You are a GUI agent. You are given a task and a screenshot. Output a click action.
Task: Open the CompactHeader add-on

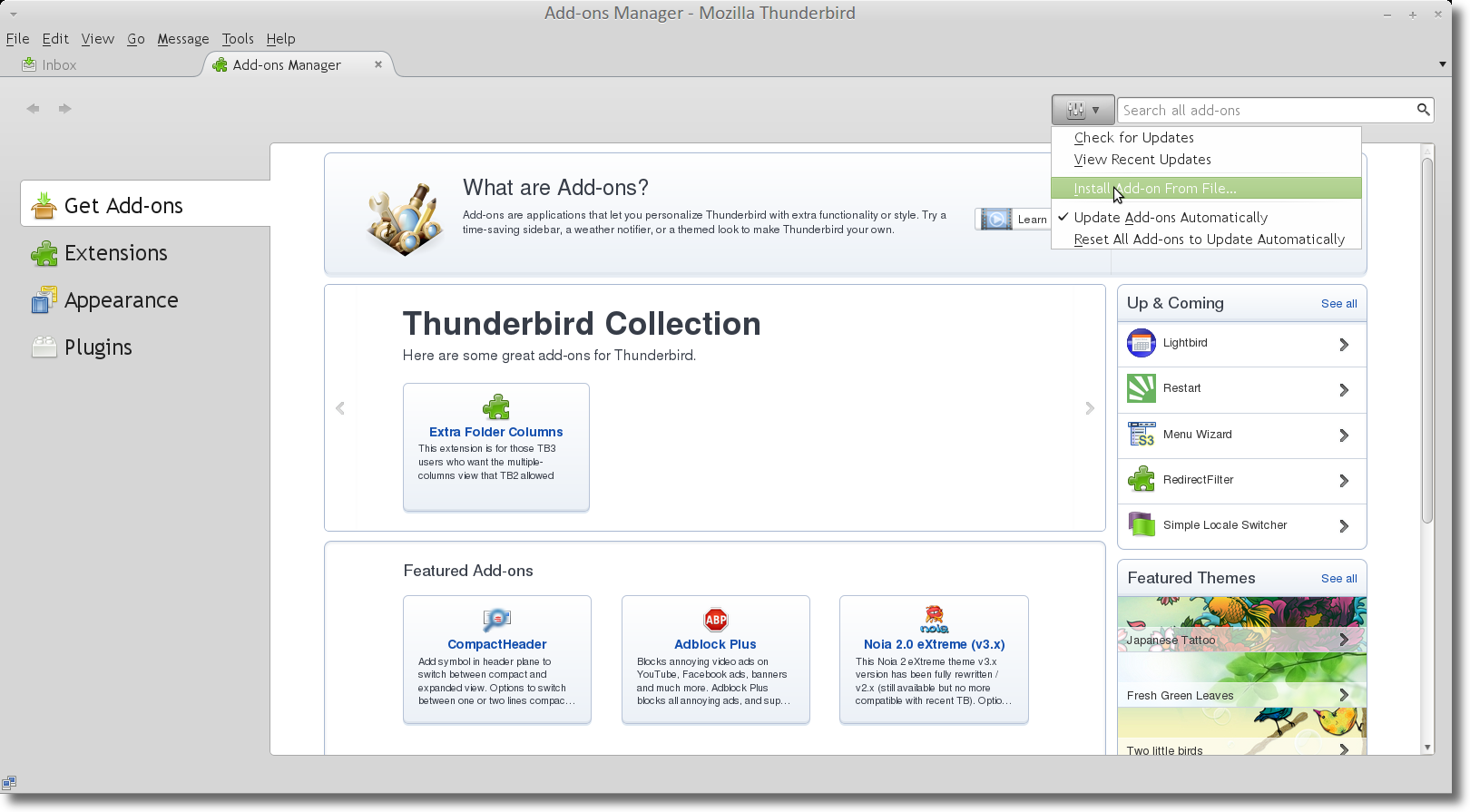(497, 659)
